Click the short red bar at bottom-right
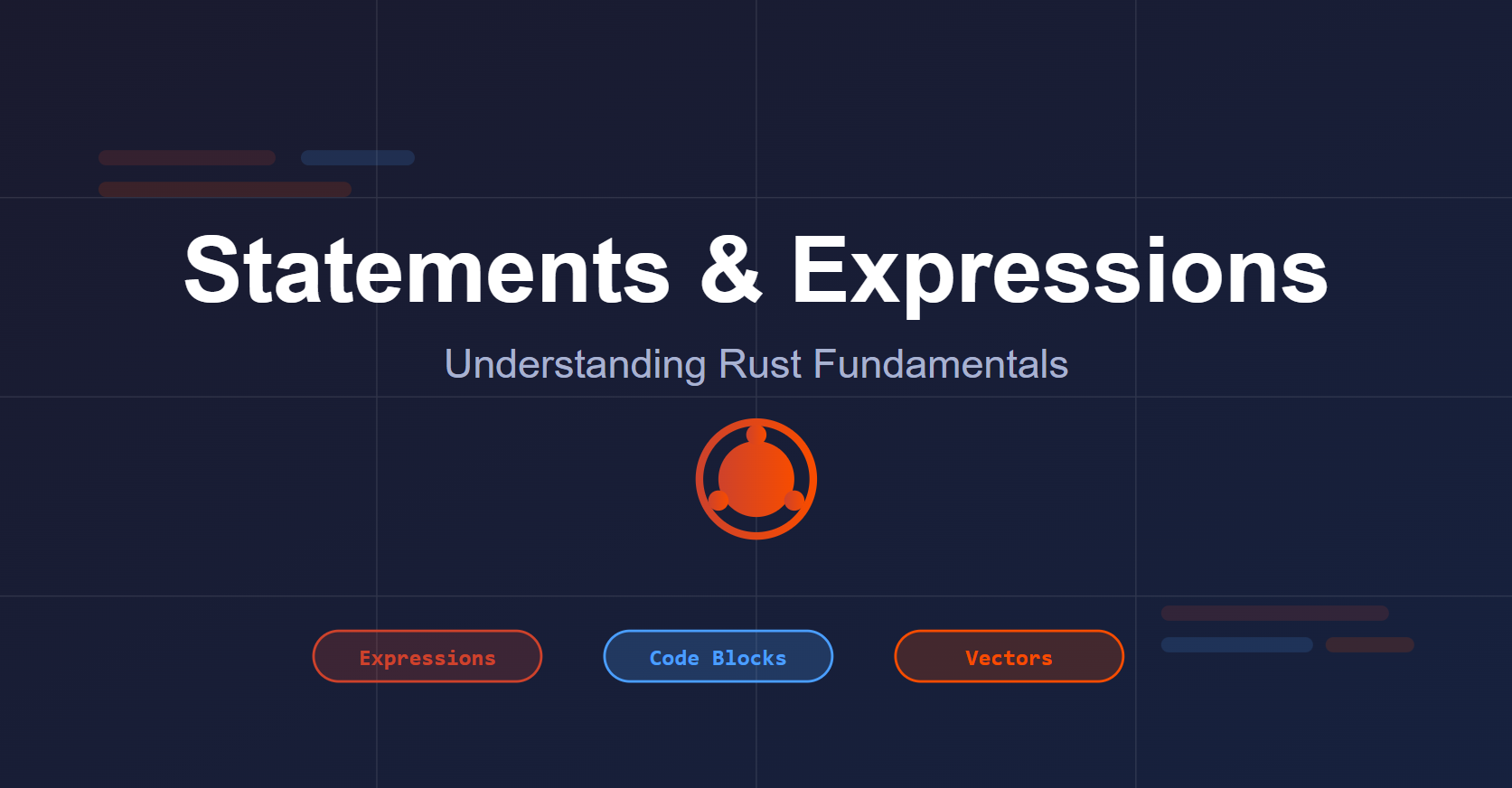The width and height of the screenshot is (1512, 788). pos(1369,645)
